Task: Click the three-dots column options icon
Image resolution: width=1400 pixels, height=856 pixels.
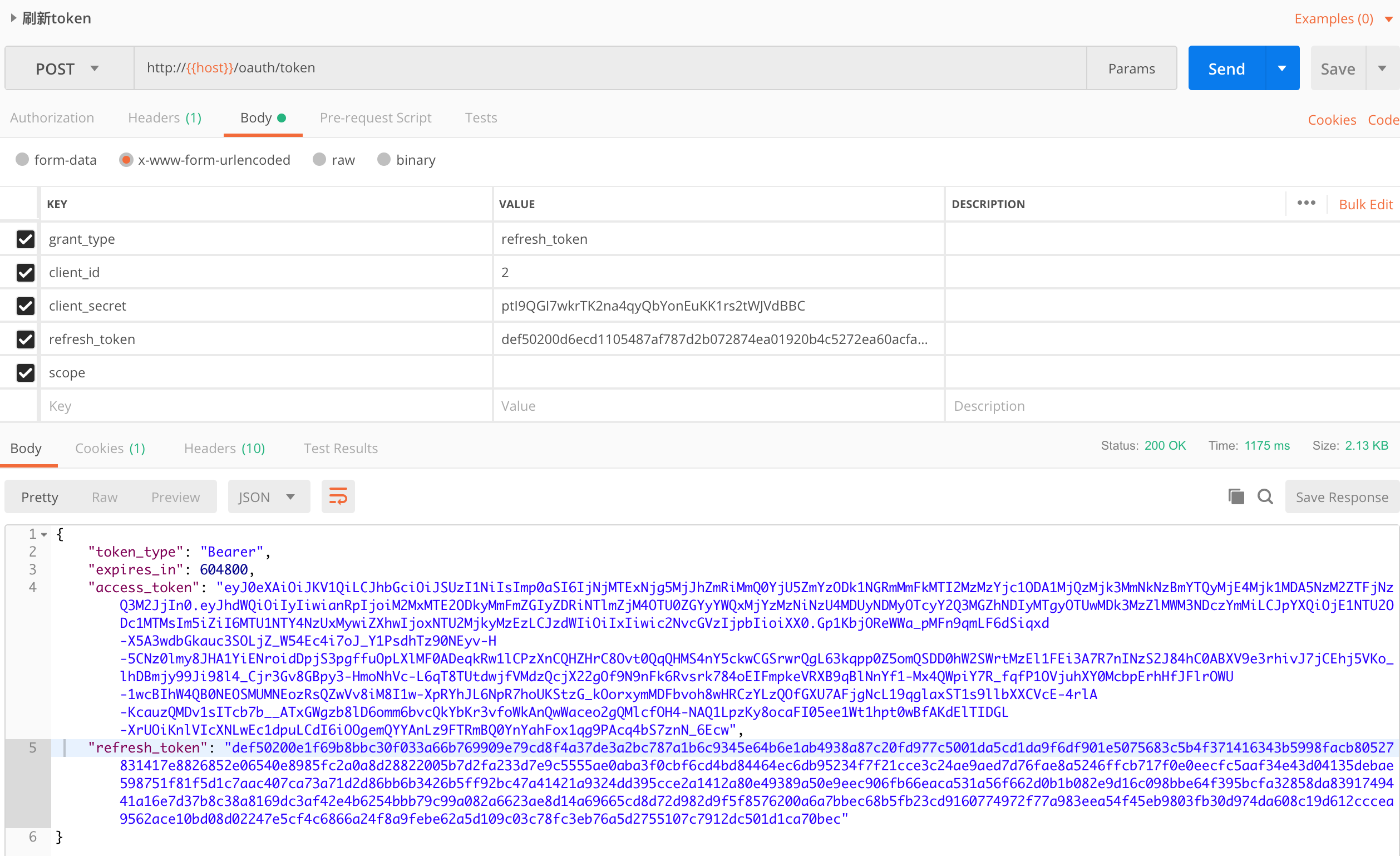Action: click(x=1305, y=204)
